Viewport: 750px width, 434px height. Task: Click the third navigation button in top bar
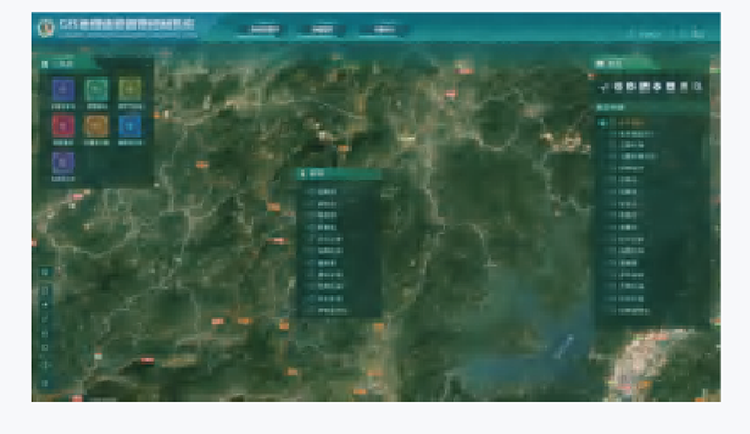click(384, 30)
